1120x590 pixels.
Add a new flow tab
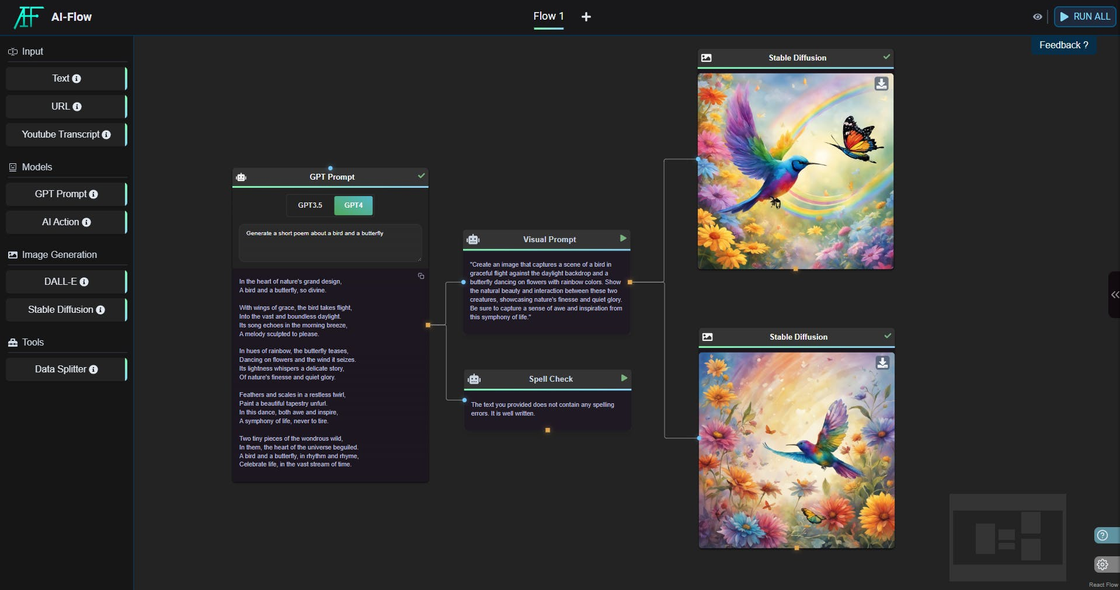coord(586,17)
